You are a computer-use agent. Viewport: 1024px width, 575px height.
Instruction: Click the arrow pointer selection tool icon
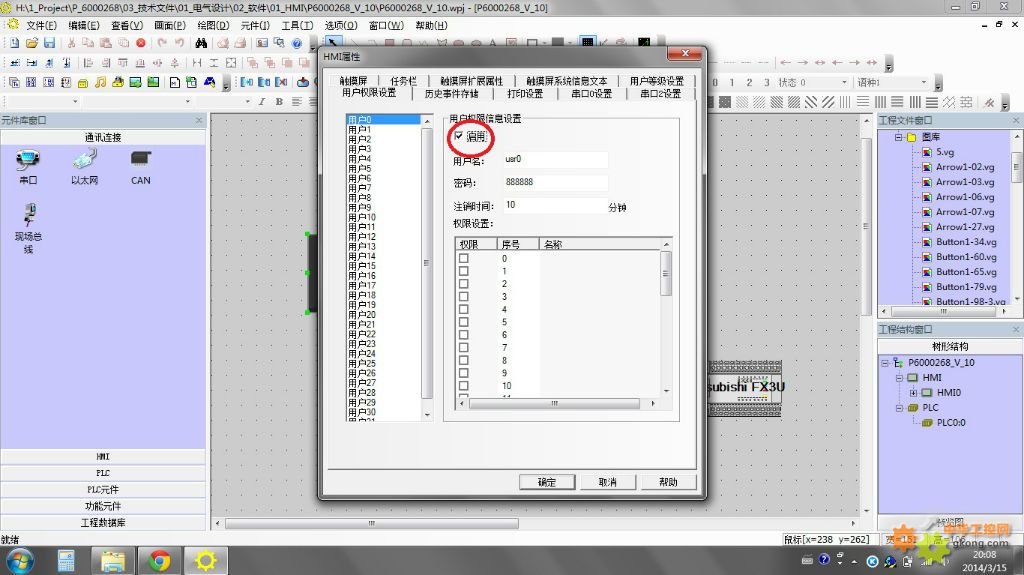pyautogui.click(x=332, y=43)
